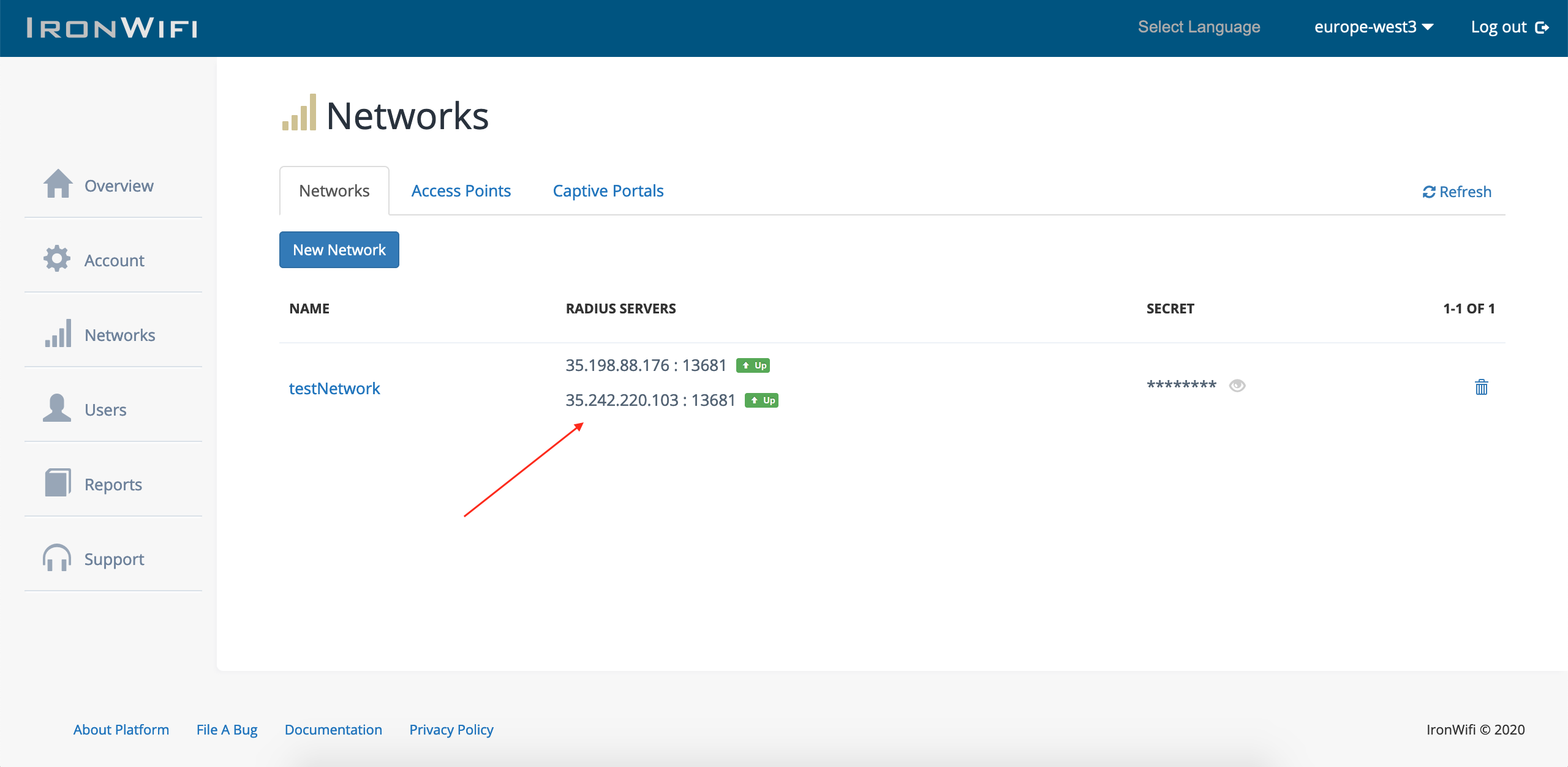1568x767 pixels.
Task: Switch to the Captive Portals tab
Action: tap(608, 190)
